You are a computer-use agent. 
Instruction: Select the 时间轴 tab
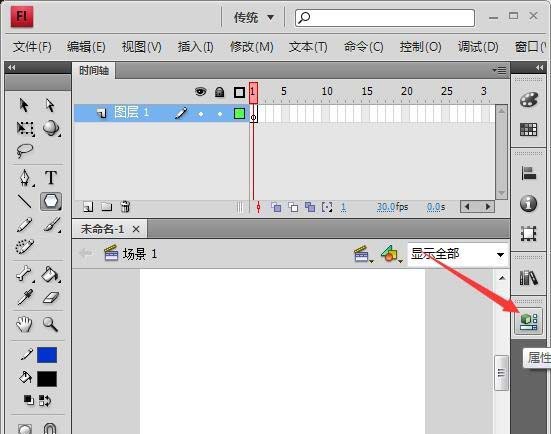click(94, 71)
